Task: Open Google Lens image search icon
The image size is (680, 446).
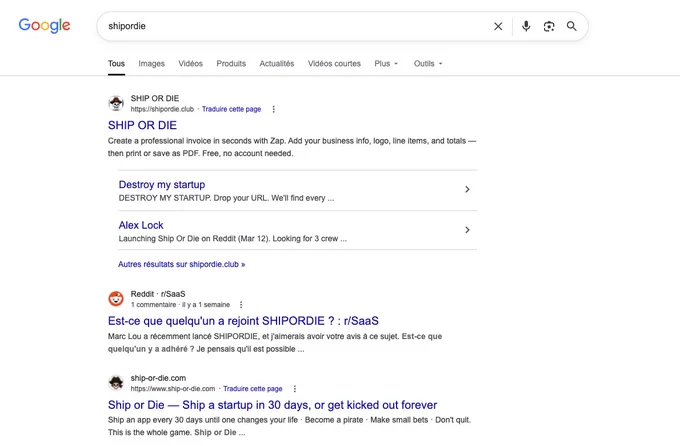Action: coord(549,26)
